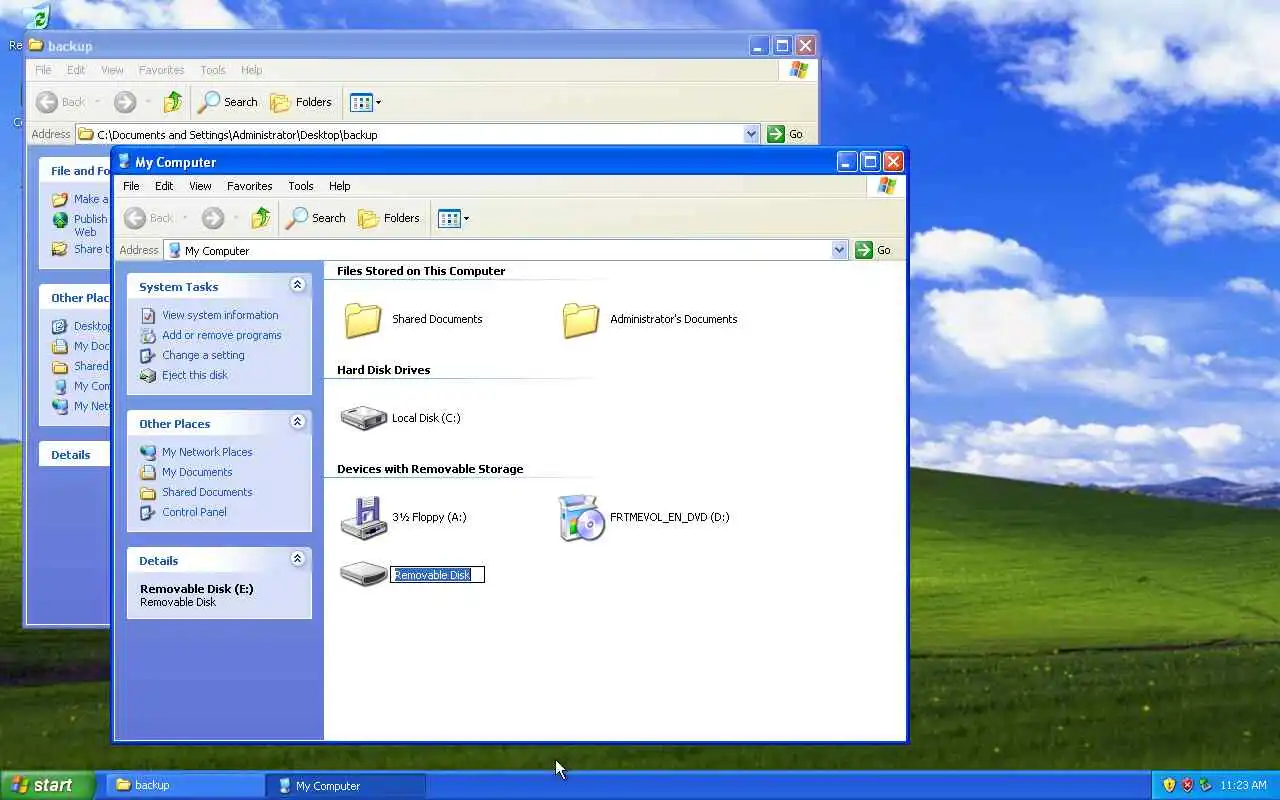Open View menu in My Computer
Image resolution: width=1280 pixels, height=800 pixels.
(x=200, y=186)
